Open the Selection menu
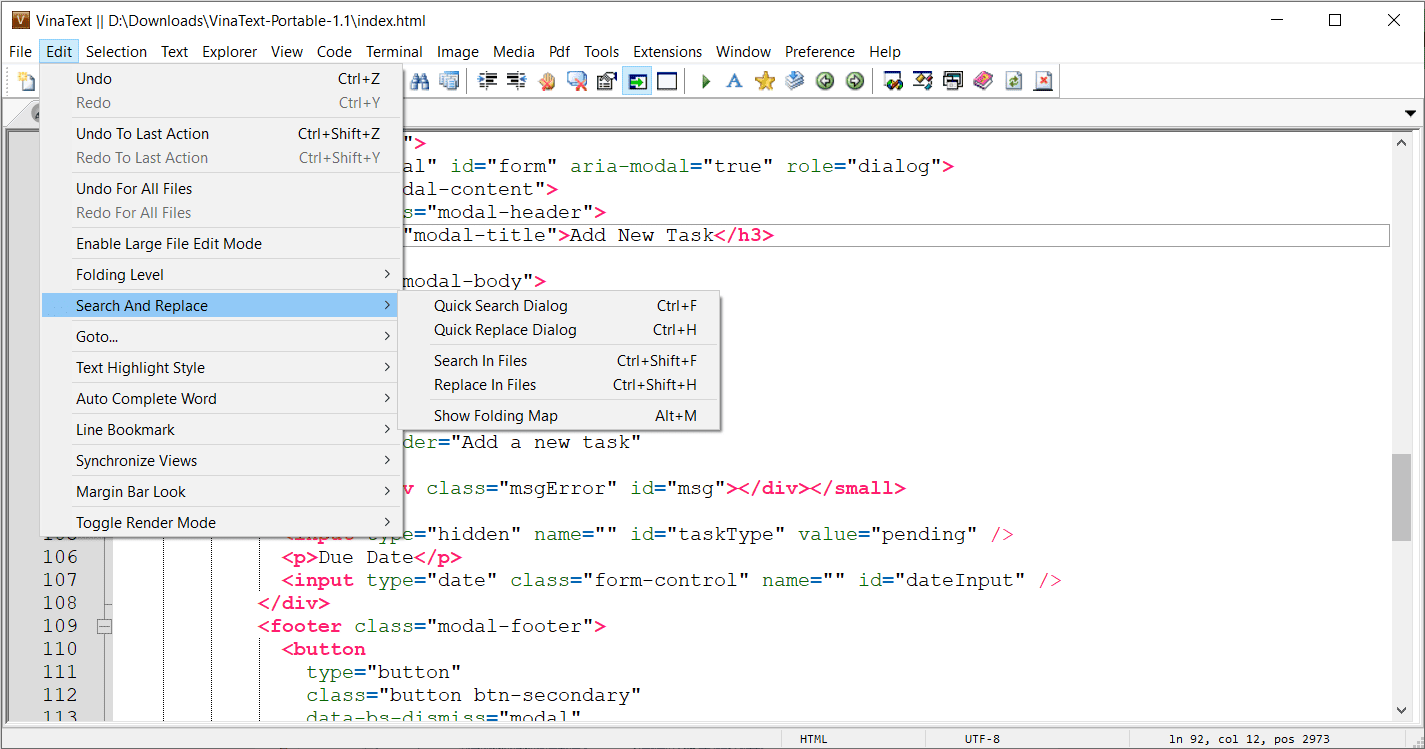Viewport: 1425px width, 749px height. [x=116, y=51]
